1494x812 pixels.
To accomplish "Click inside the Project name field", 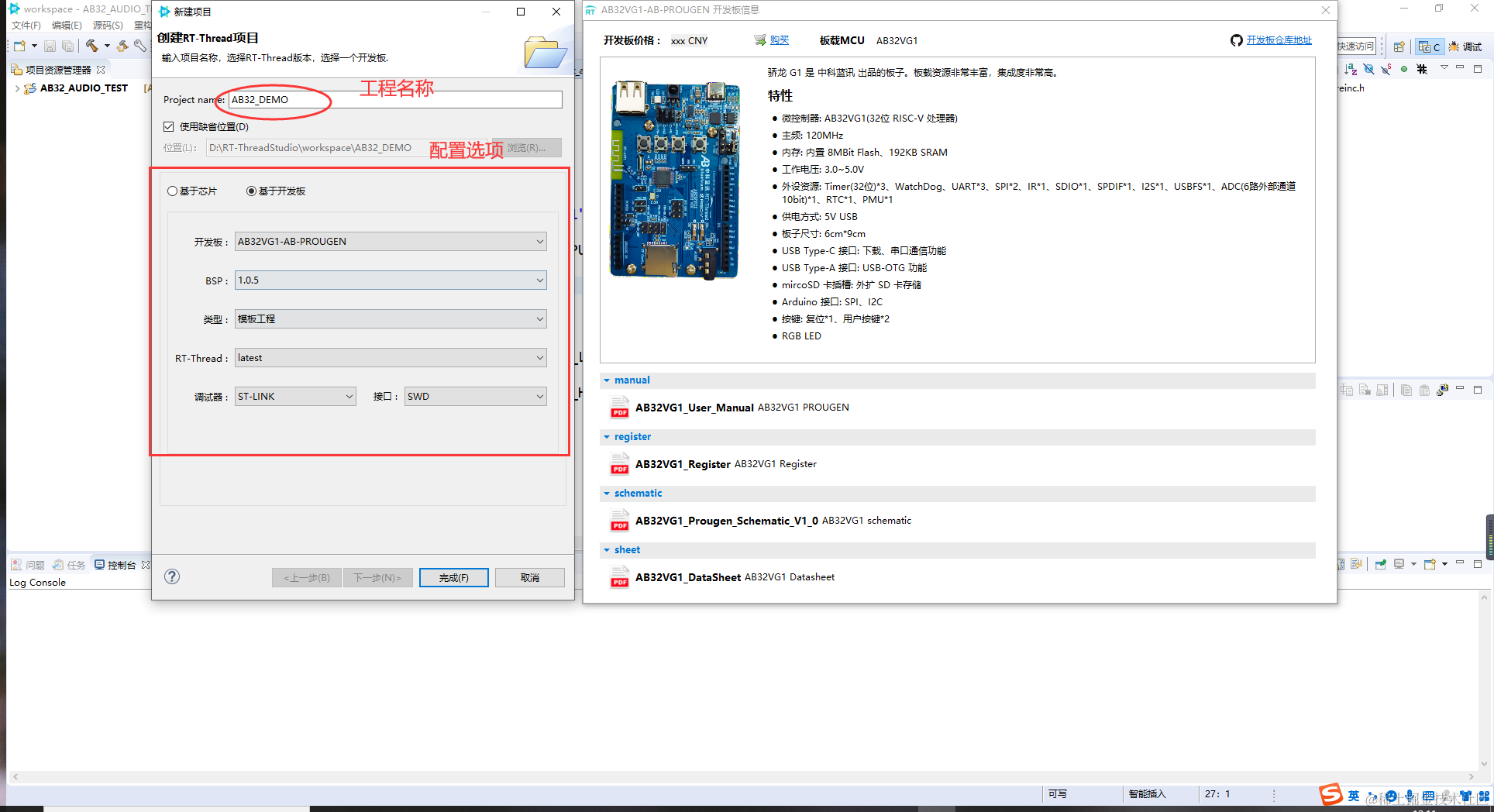I will pos(395,100).
